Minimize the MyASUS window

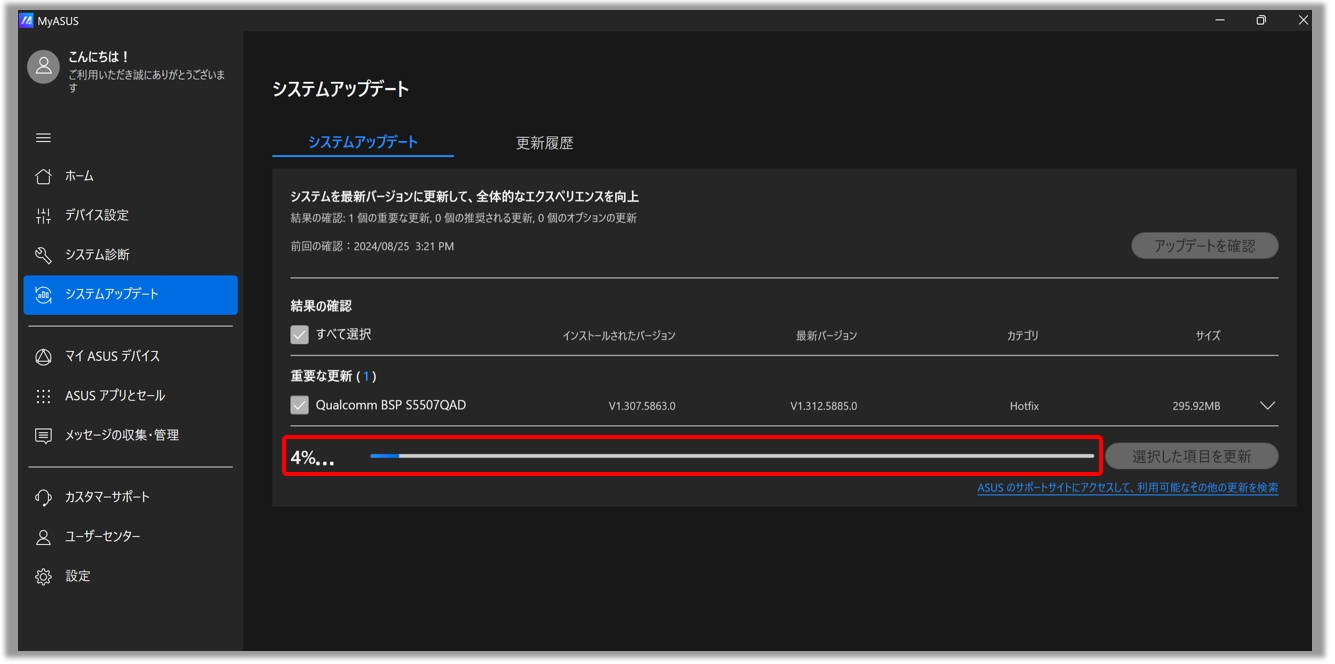(x=1220, y=20)
